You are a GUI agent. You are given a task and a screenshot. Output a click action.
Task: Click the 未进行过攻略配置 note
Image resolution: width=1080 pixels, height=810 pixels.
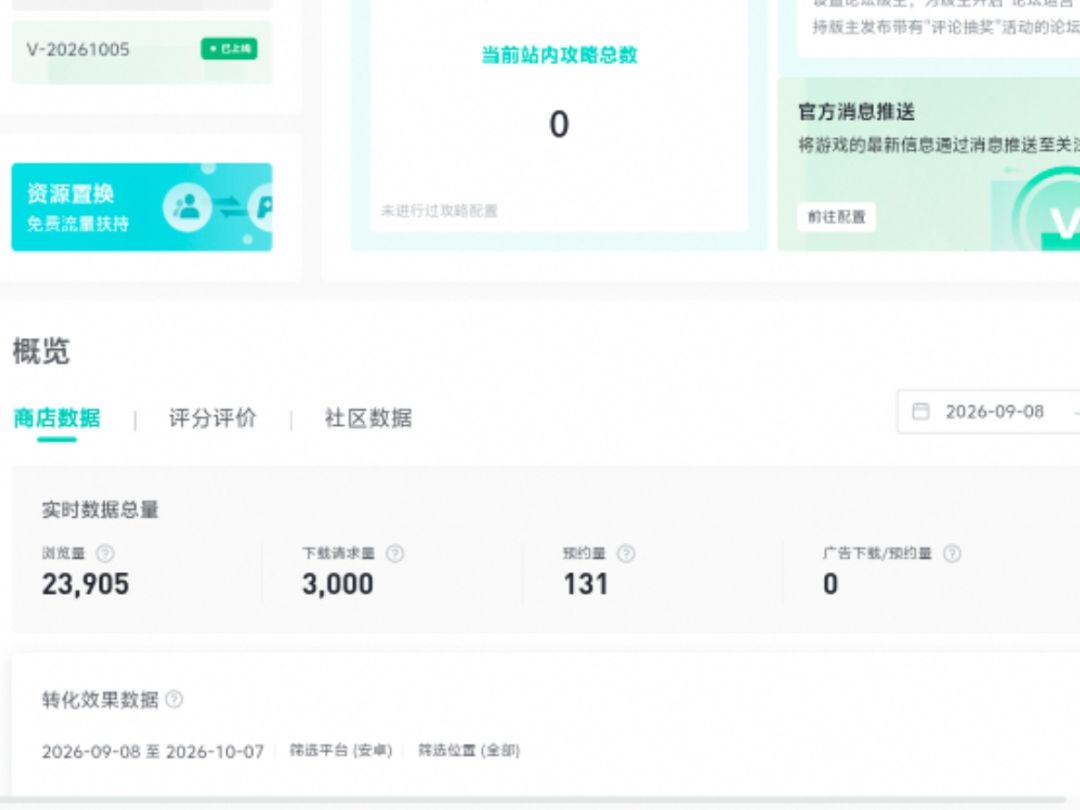click(x=439, y=211)
